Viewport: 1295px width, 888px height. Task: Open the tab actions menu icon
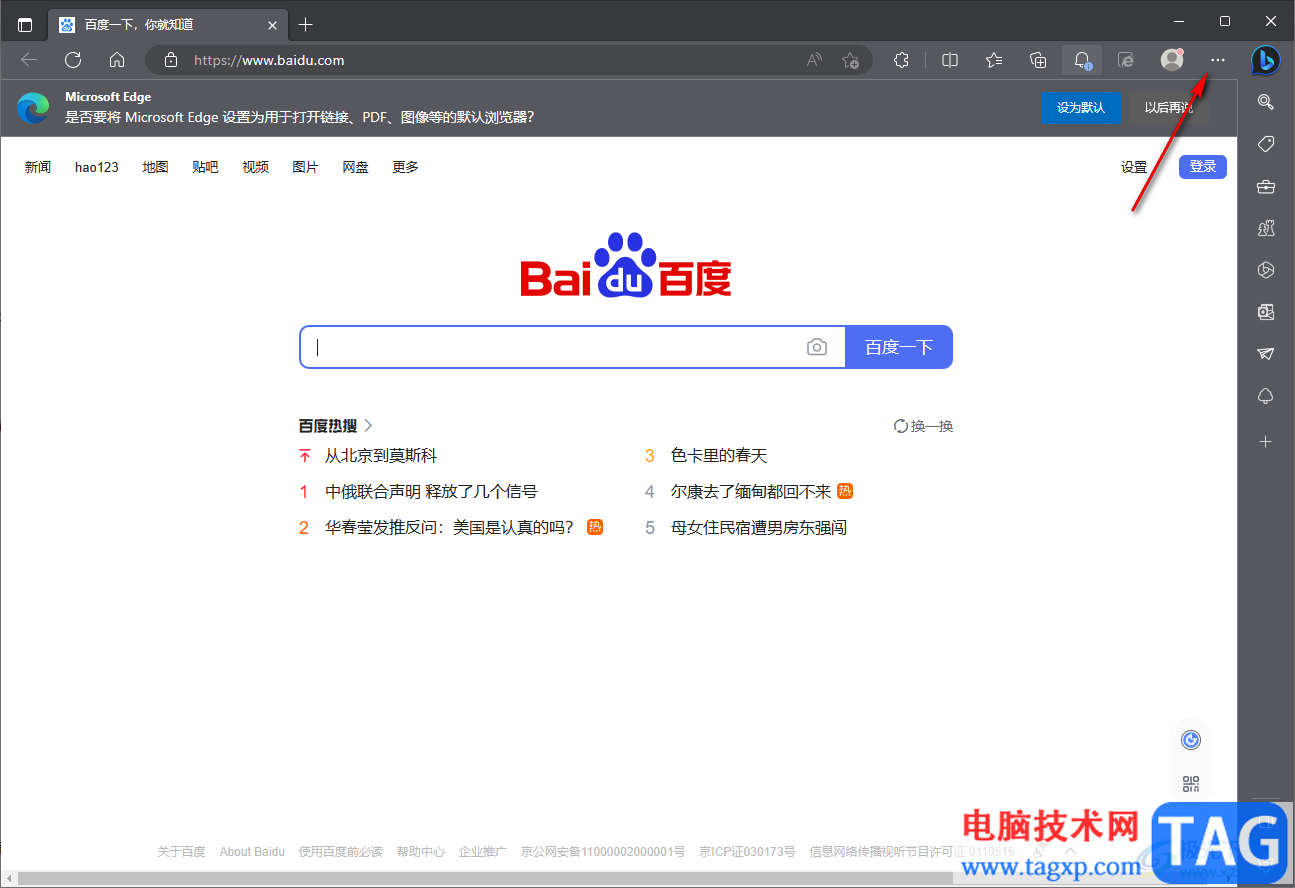coord(25,24)
